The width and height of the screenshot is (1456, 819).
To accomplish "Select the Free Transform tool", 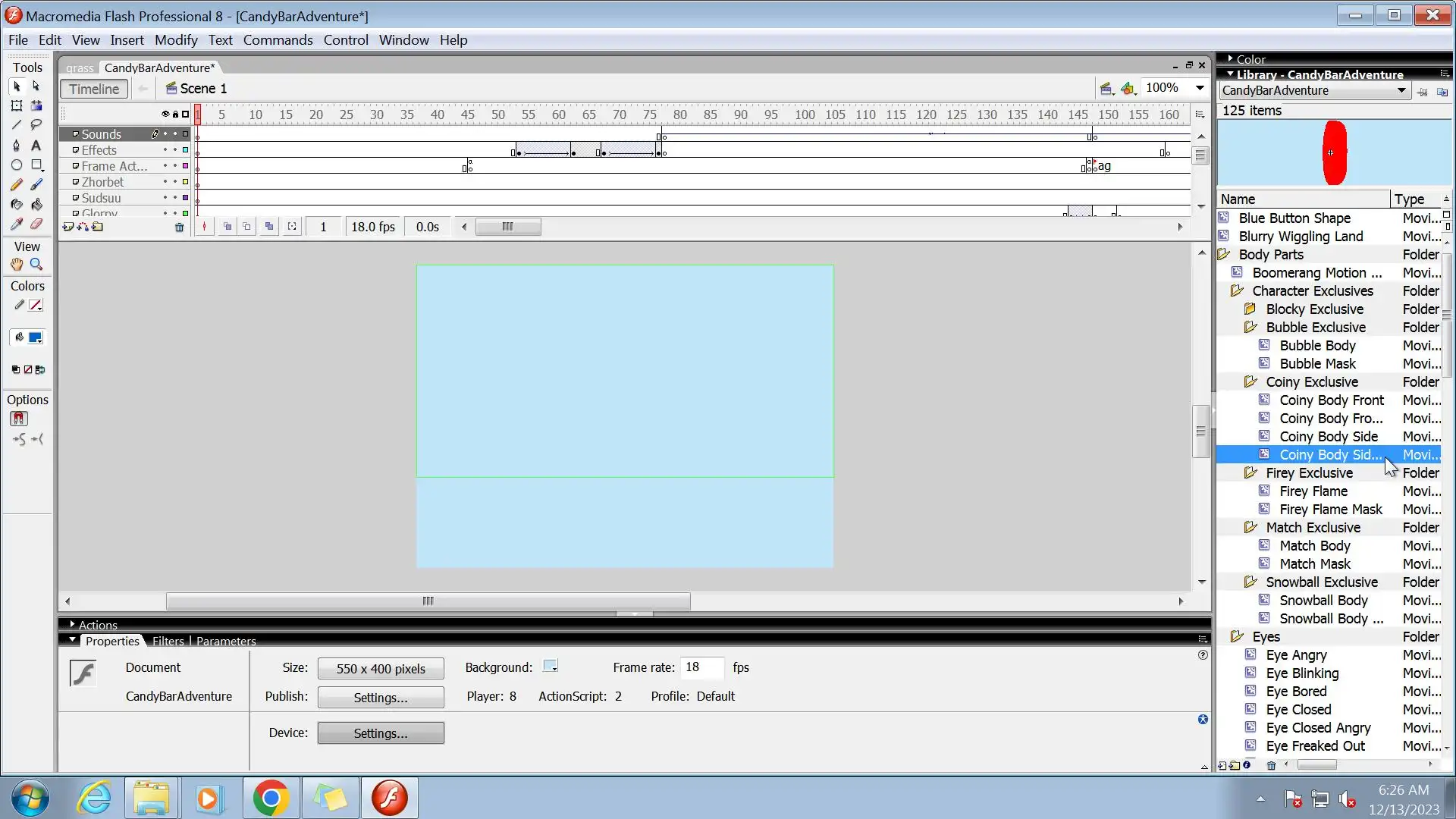I will [17, 106].
